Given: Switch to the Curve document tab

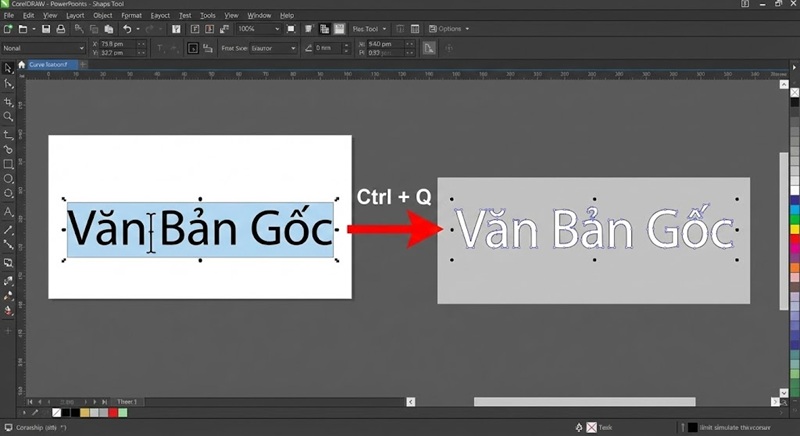Looking at the screenshot, I should [x=52, y=65].
